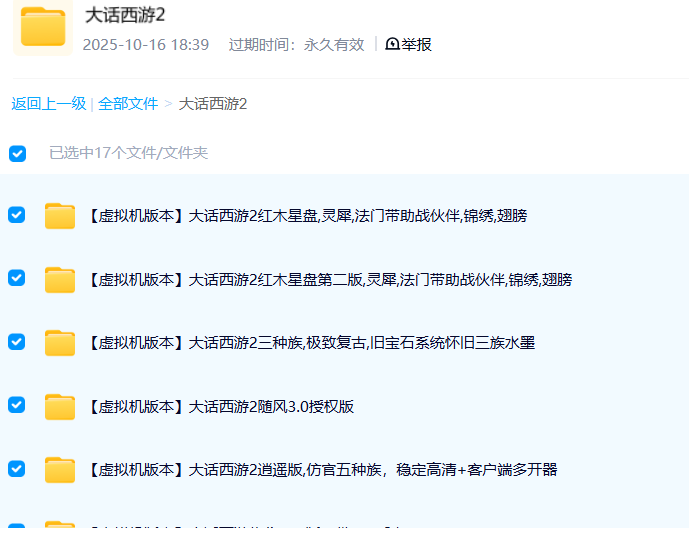Click folder icon for 随风3.0授权版 row
Image resolution: width=689 pixels, height=539 pixels.
(60, 406)
